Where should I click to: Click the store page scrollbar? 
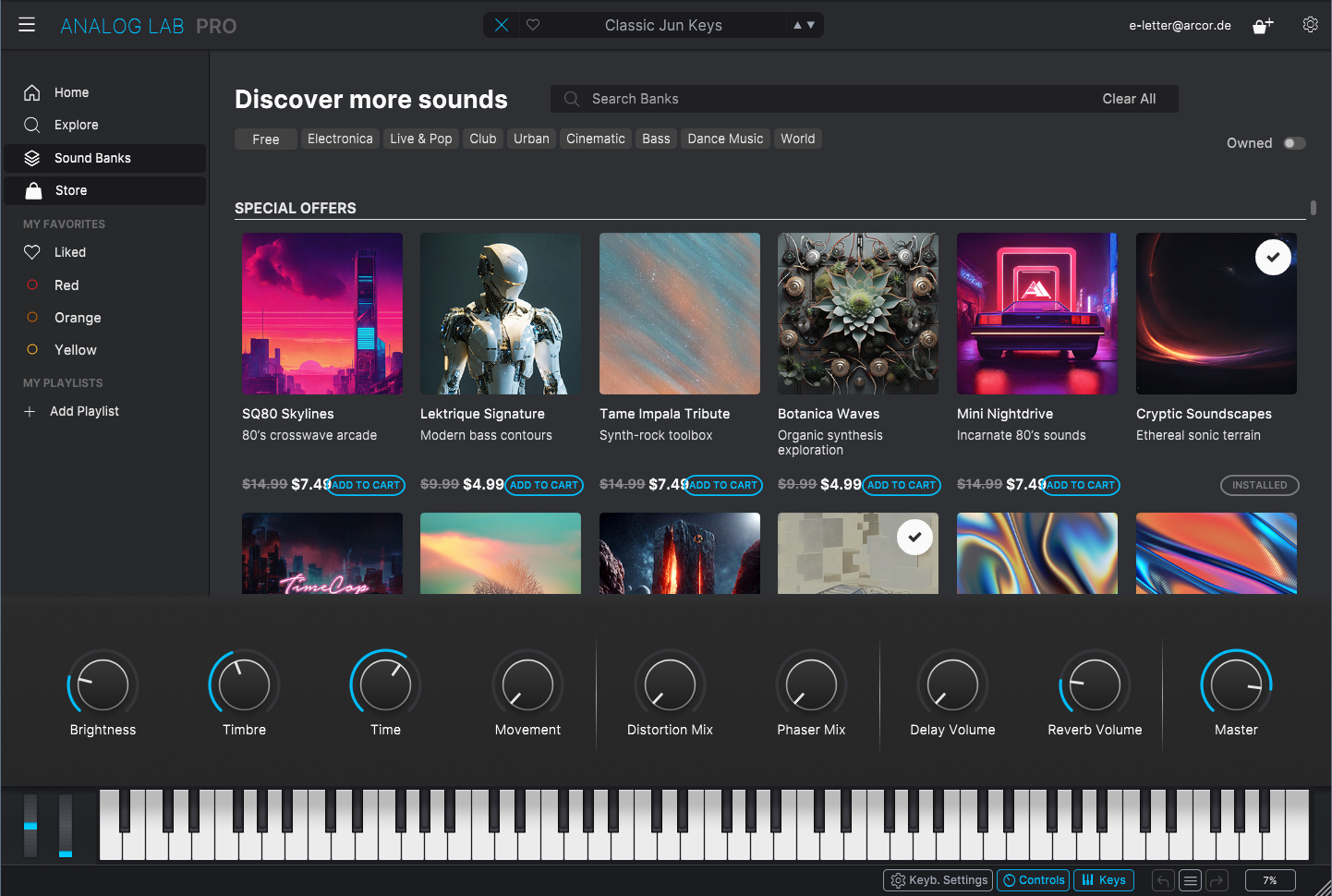(1313, 208)
